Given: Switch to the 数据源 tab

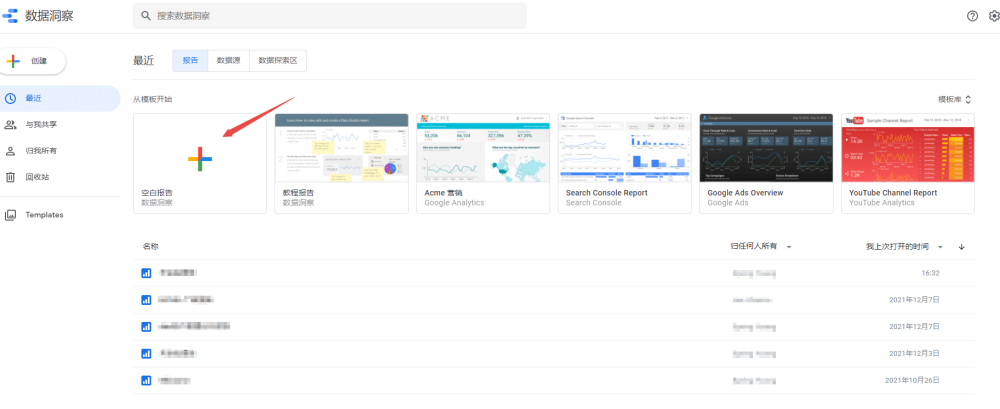Looking at the screenshot, I should pos(229,60).
